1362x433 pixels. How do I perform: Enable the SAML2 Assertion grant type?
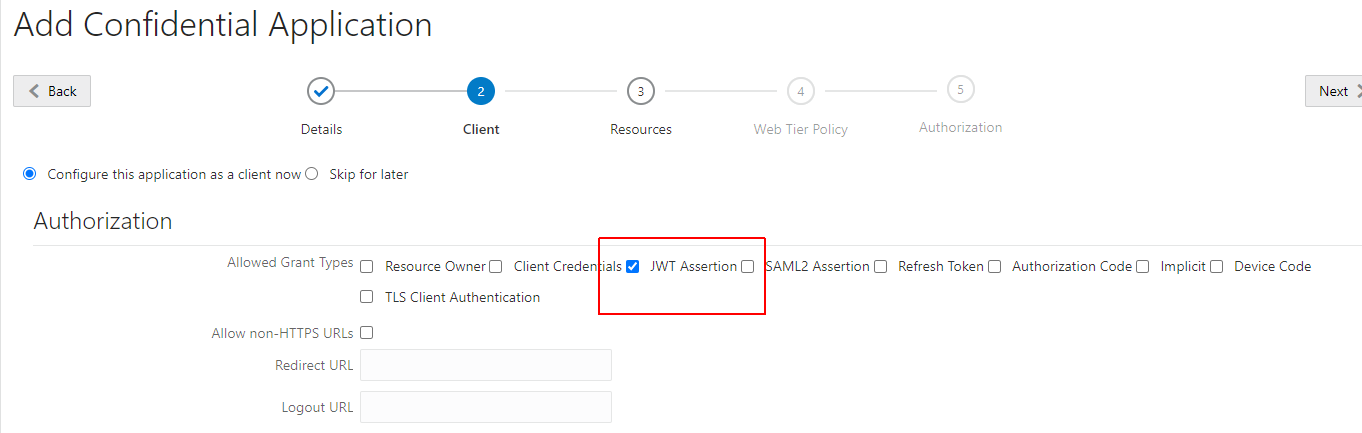tap(748, 267)
